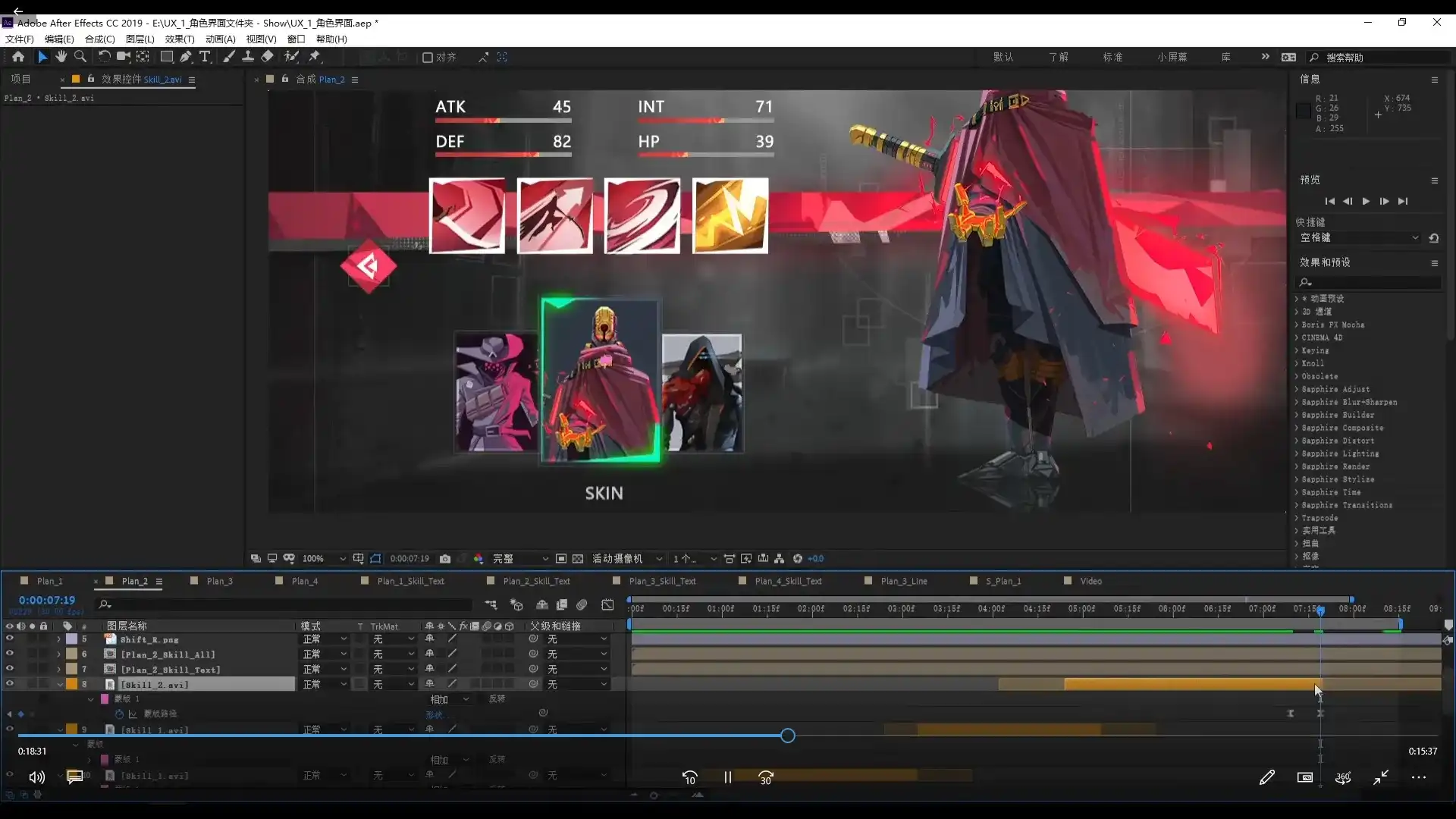The width and height of the screenshot is (1456, 819).
Task: Open the Graph Editor button in timeline
Action: [607, 604]
